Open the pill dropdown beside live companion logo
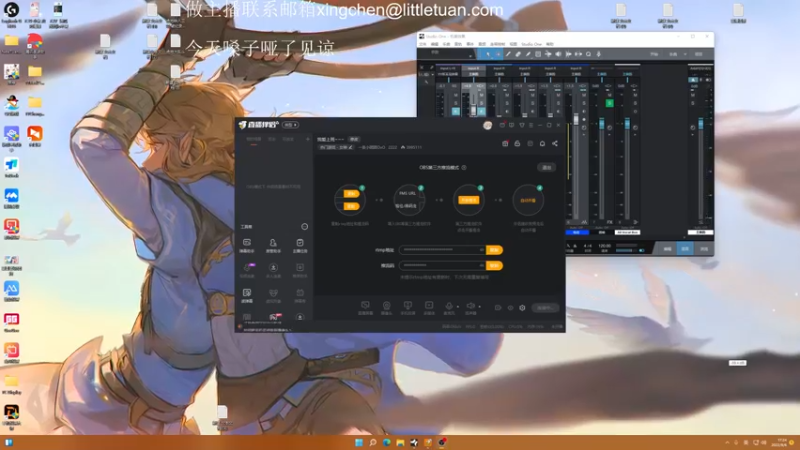Viewport: 800px width, 450px height. [x=291, y=125]
